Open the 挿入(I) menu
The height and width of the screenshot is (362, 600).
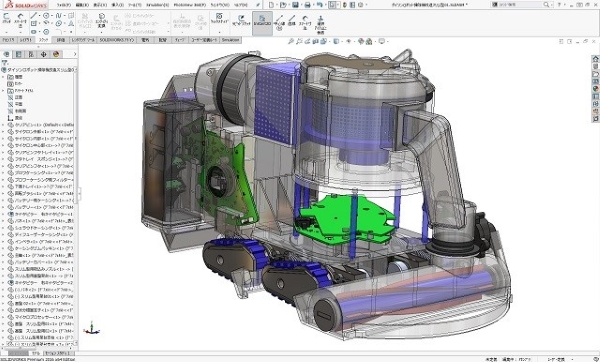click(117, 5)
